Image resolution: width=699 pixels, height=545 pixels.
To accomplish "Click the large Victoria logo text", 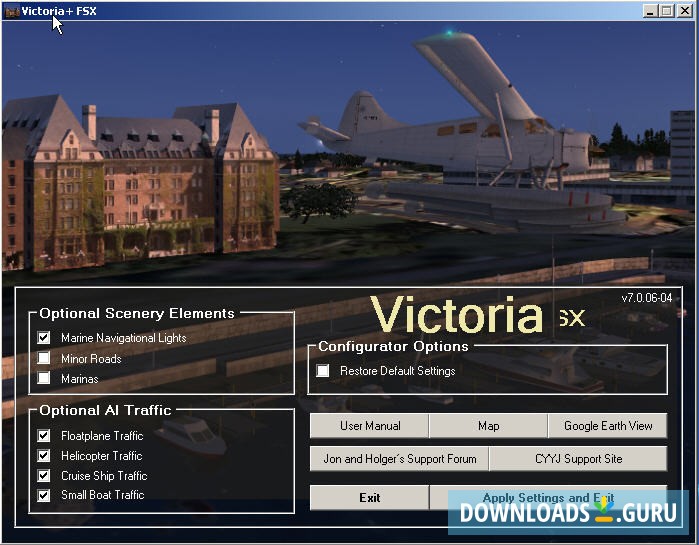I will click(x=456, y=315).
